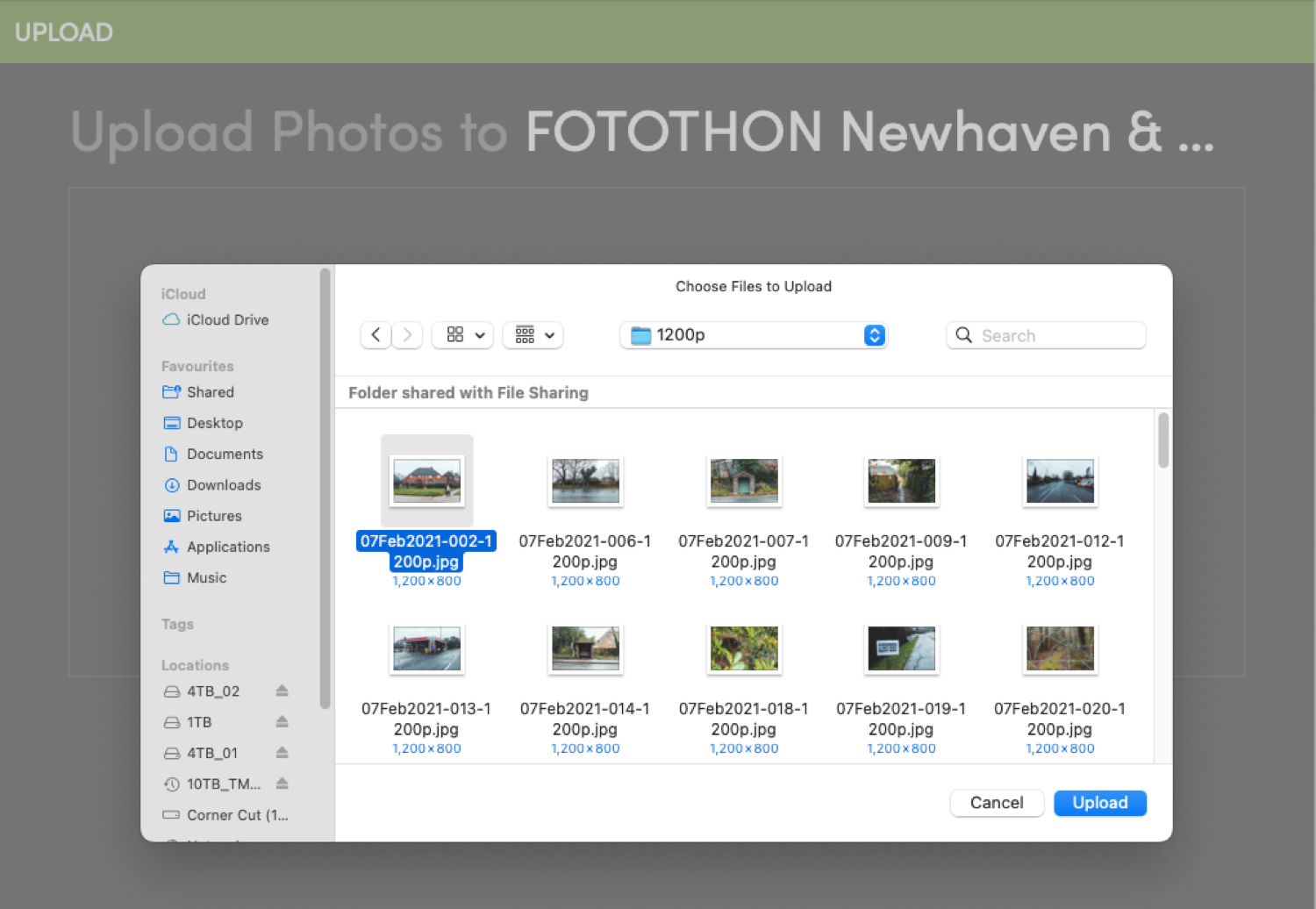Click the file list vertical scrollbar

(1163, 441)
